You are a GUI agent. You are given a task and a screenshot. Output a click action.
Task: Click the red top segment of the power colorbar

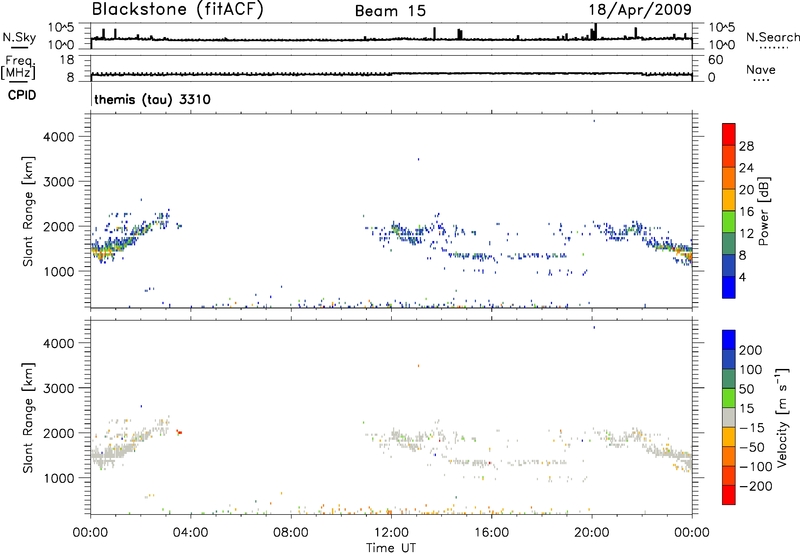729,134
